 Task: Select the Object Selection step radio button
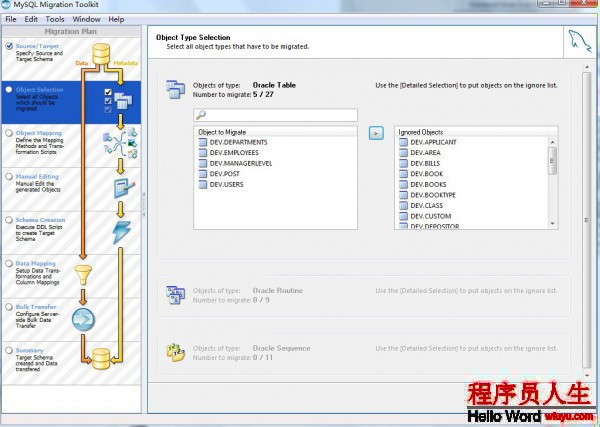click(x=9, y=90)
